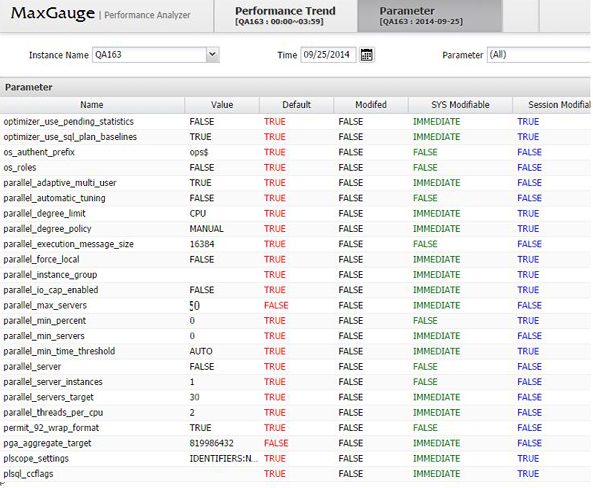593x488 pixels.
Task: Select the Parameter tab for QA163
Action: point(430,16)
